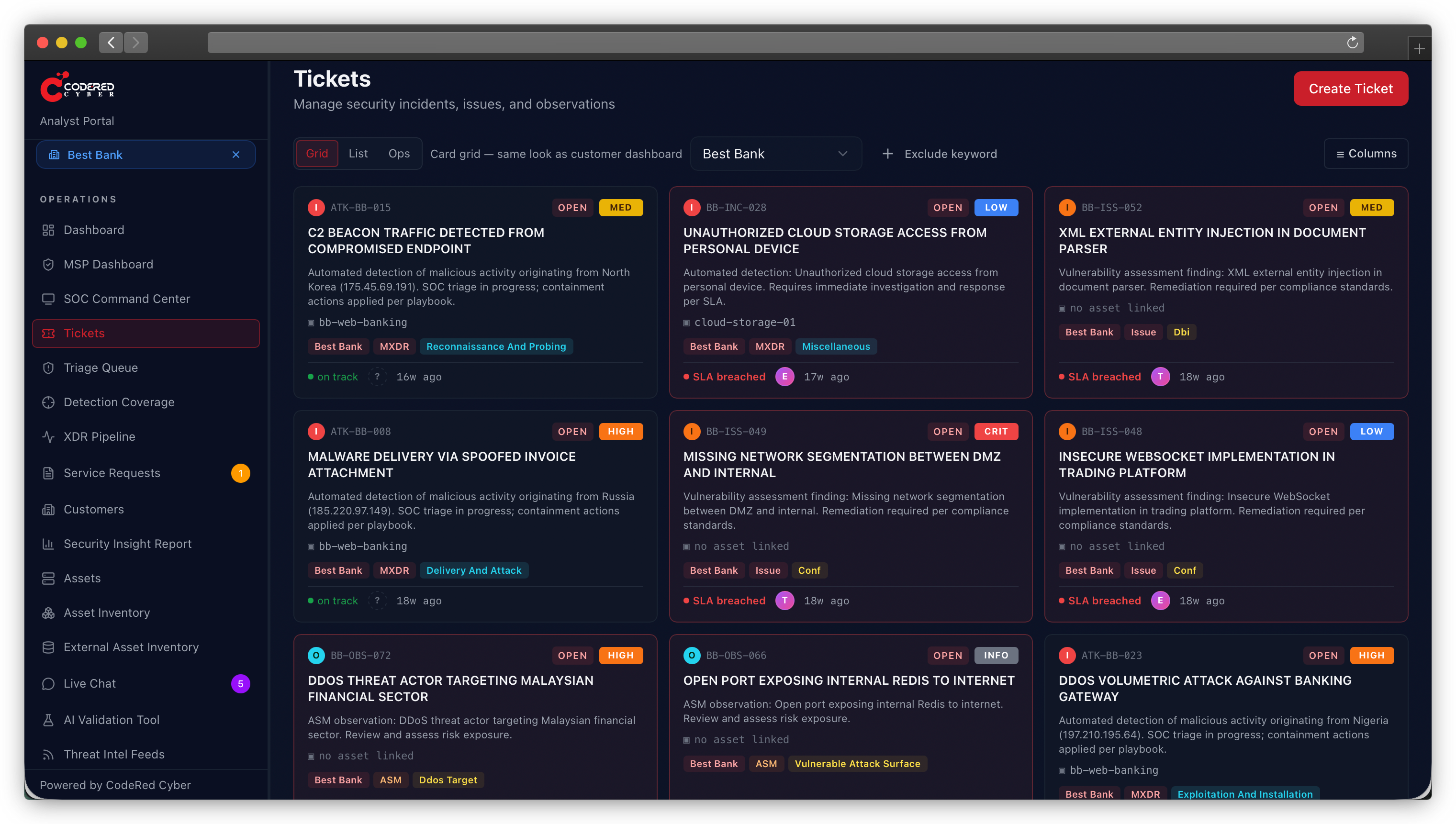Image resolution: width=1456 pixels, height=824 pixels.
Task: Reload the page with the refresh icon
Action: coord(1353,43)
